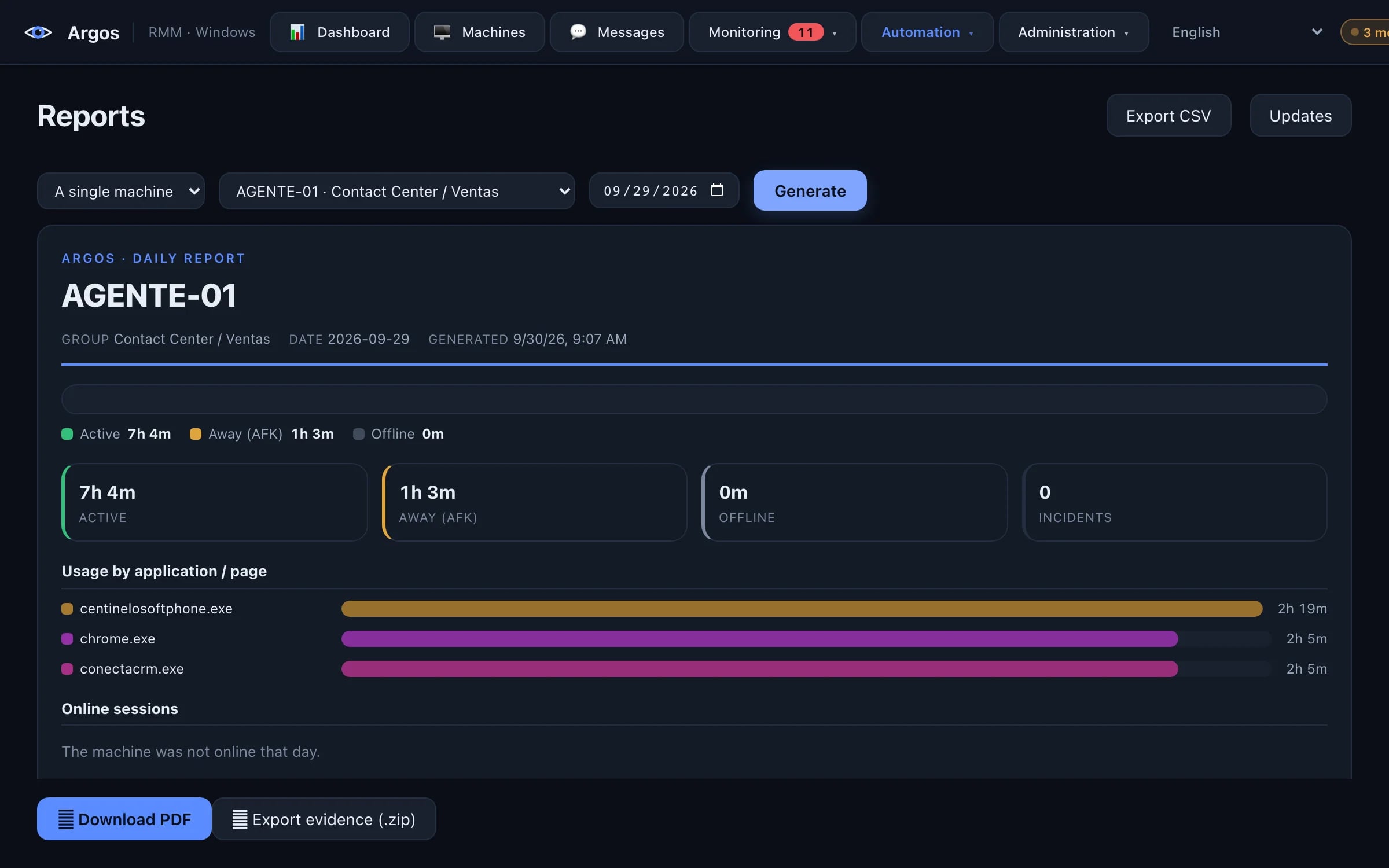
Task: Click the chrome.exe label
Action: 117,638
